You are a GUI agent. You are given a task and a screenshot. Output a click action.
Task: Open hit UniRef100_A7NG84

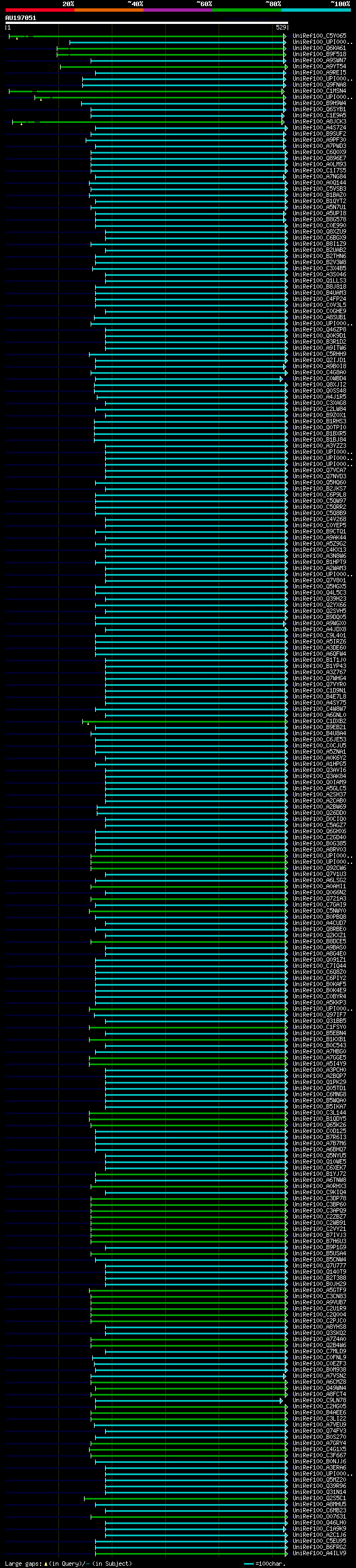pyautogui.click(x=319, y=176)
